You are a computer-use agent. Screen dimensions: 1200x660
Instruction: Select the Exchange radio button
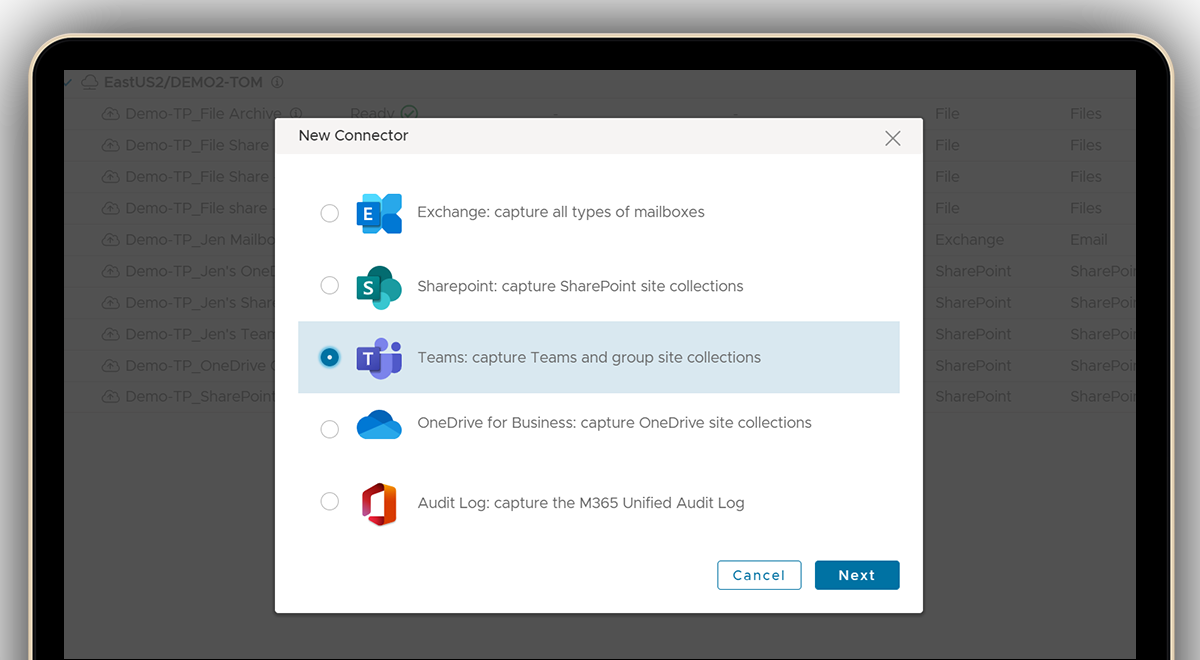[x=329, y=213]
